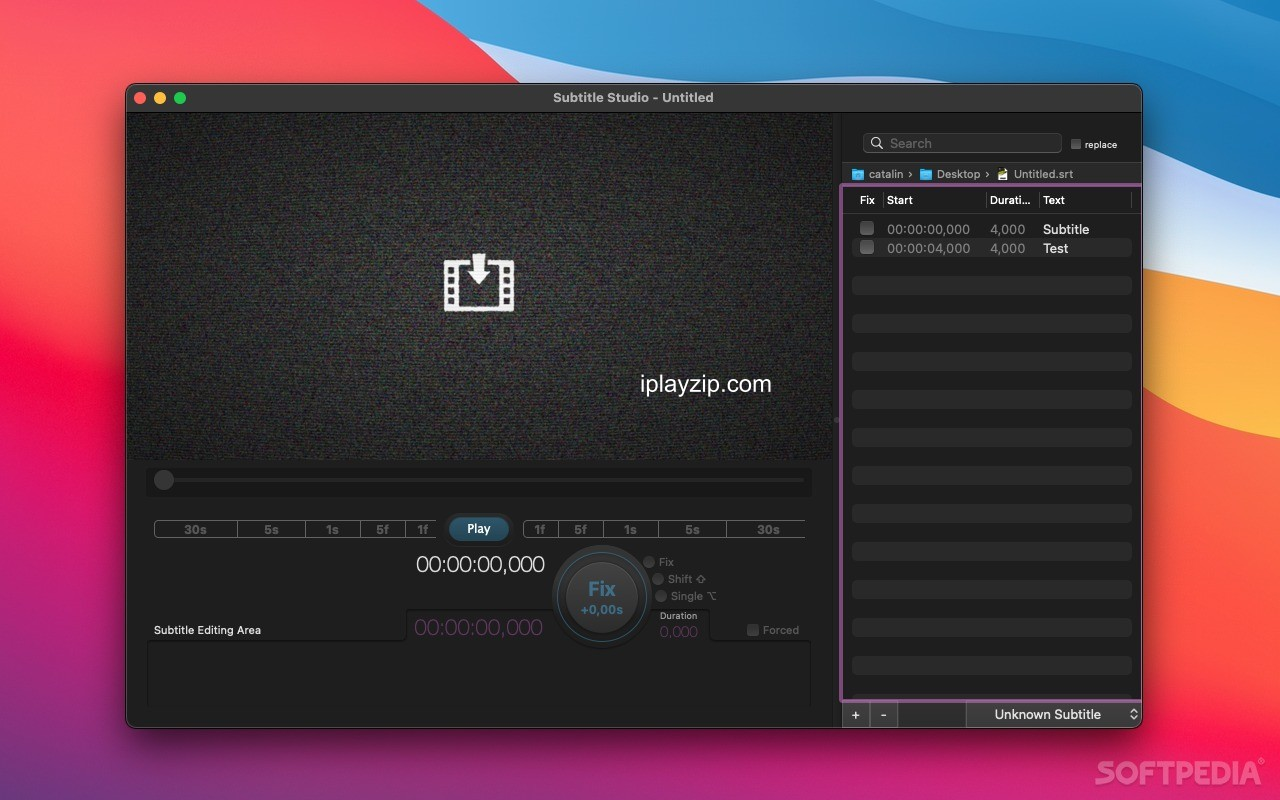Click in the Search field

pyautogui.click(x=962, y=143)
